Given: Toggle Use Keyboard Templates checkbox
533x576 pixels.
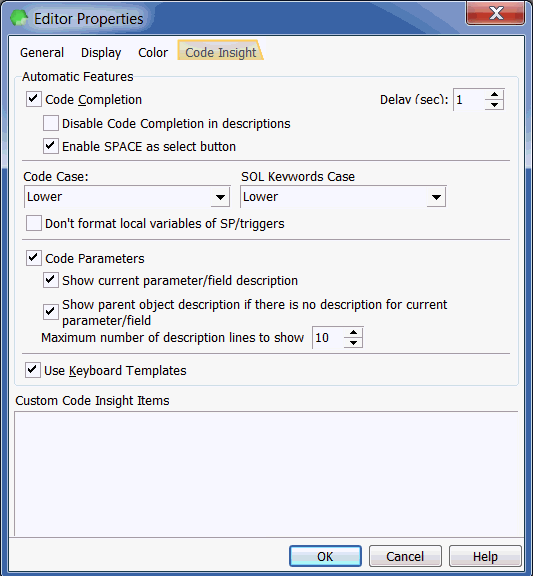Looking at the screenshot, I should 33,370.
